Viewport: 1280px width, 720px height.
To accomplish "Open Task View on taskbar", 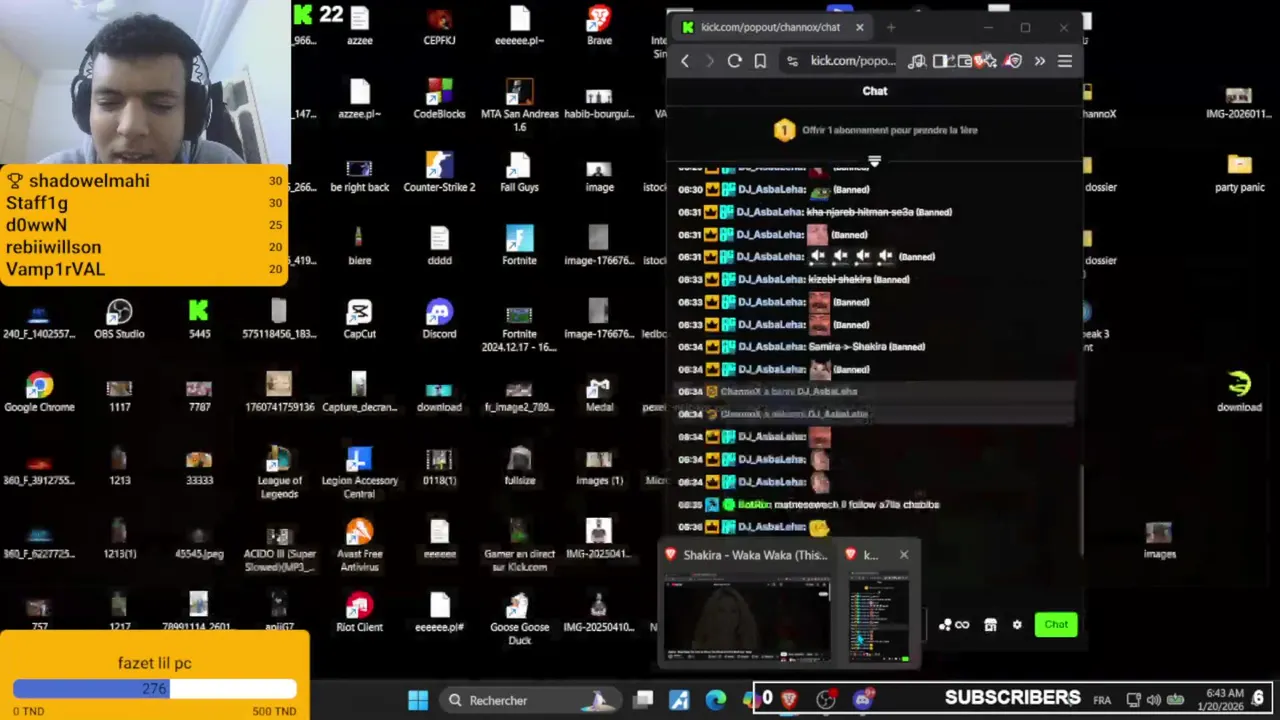I will click(x=644, y=700).
